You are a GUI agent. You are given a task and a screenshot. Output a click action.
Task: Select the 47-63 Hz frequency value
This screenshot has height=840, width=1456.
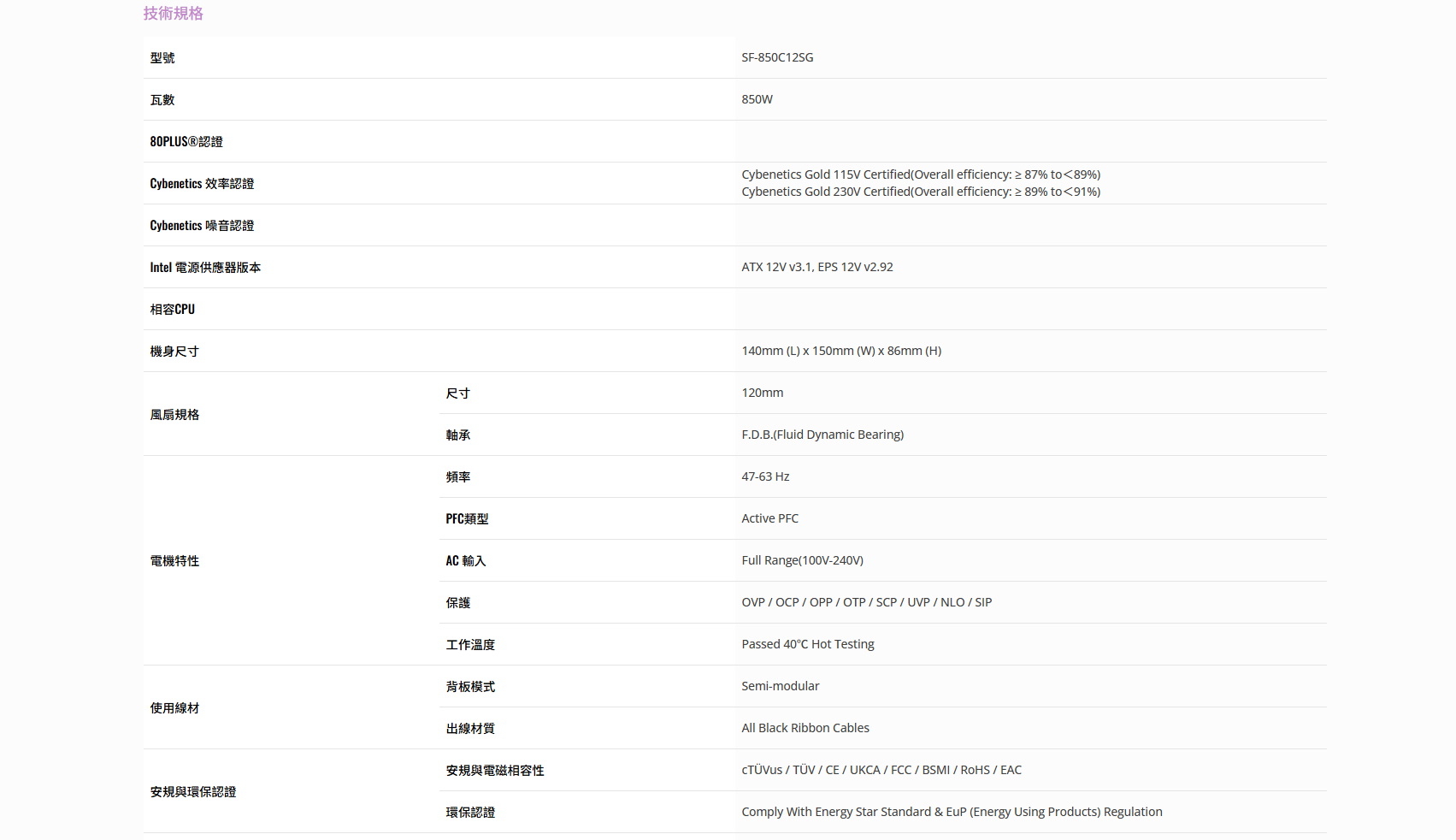pos(765,476)
